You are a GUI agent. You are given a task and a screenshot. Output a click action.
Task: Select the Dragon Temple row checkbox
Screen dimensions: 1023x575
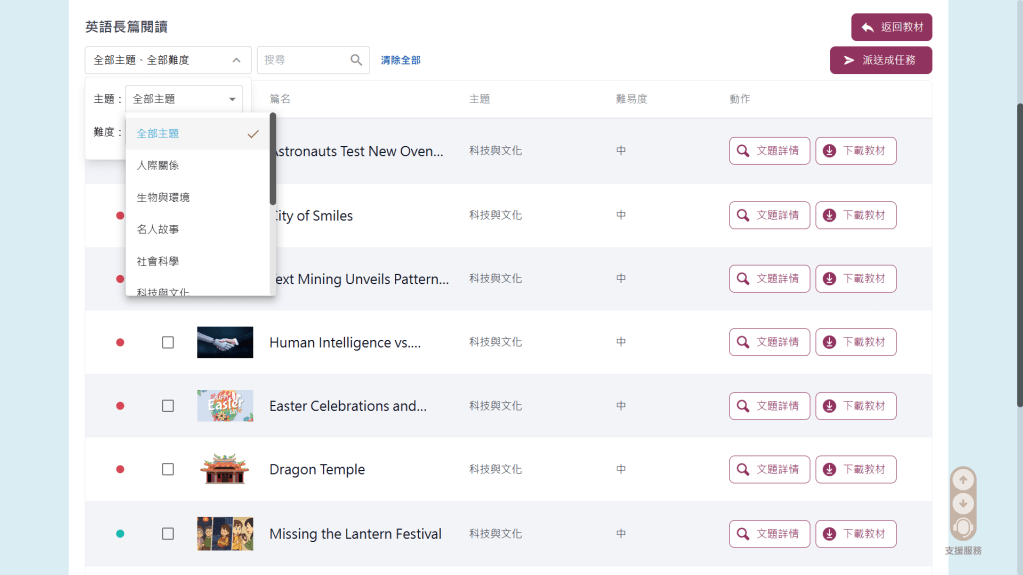pyautogui.click(x=168, y=470)
